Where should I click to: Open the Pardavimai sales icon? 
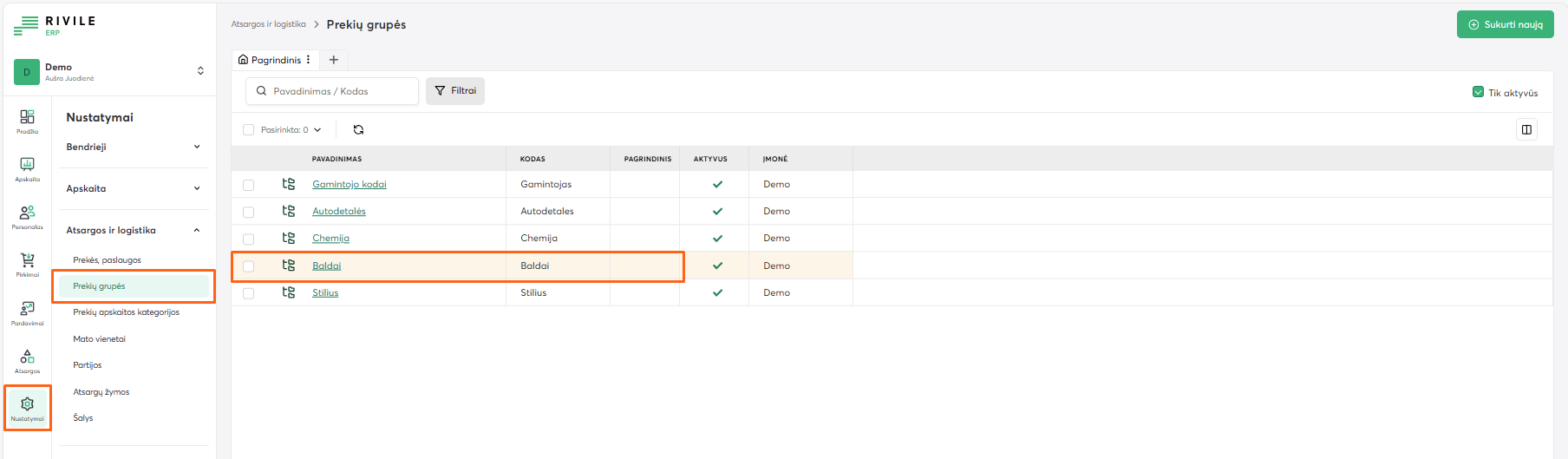click(x=27, y=312)
